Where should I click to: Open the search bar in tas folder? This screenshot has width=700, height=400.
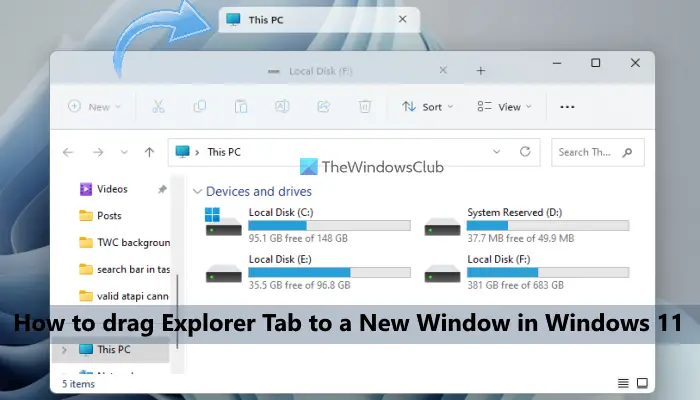click(x=124, y=269)
